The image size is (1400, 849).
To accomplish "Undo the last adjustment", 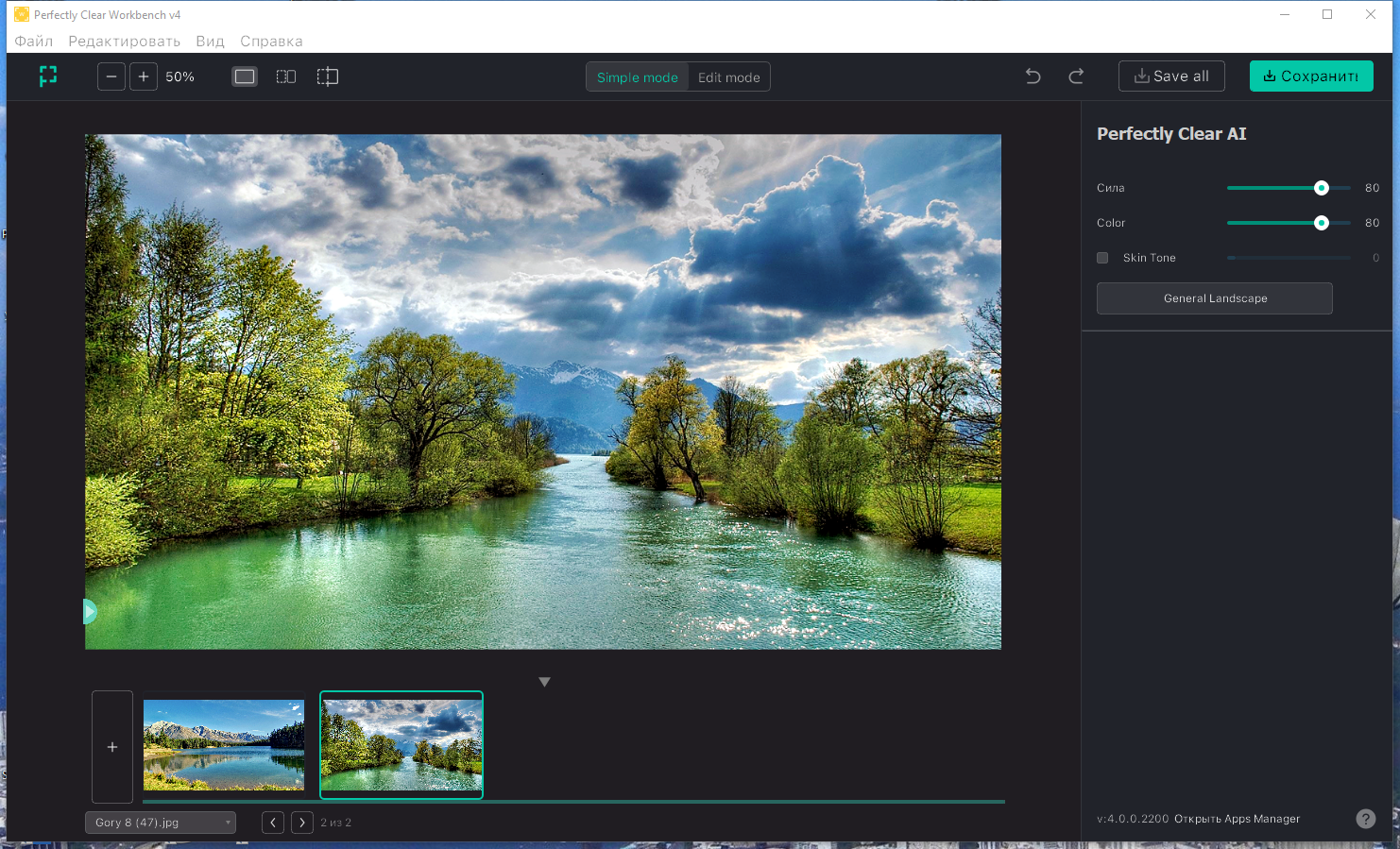I will (x=1033, y=76).
